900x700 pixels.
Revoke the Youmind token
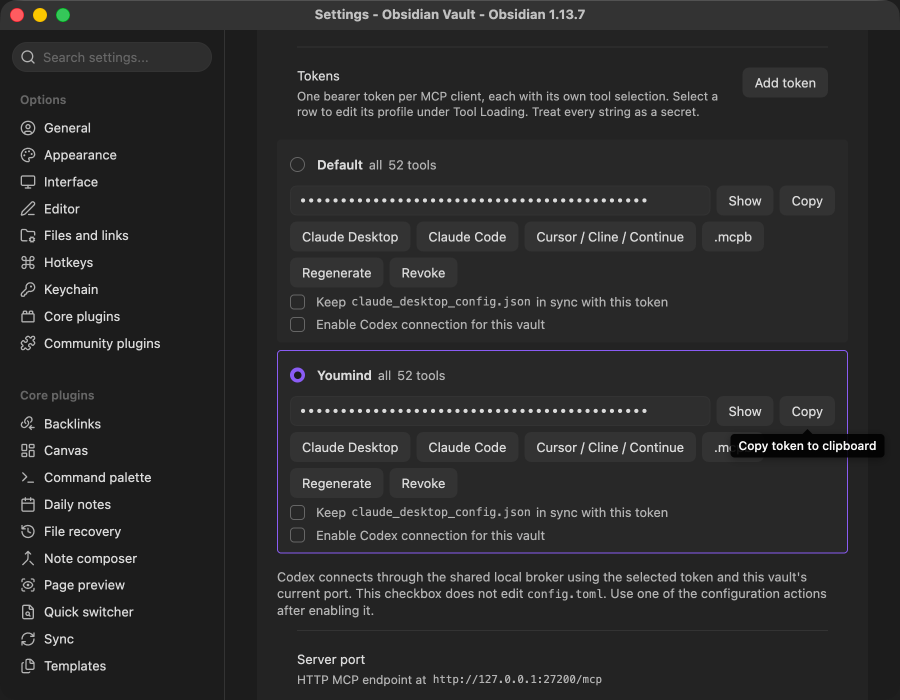click(x=423, y=484)
